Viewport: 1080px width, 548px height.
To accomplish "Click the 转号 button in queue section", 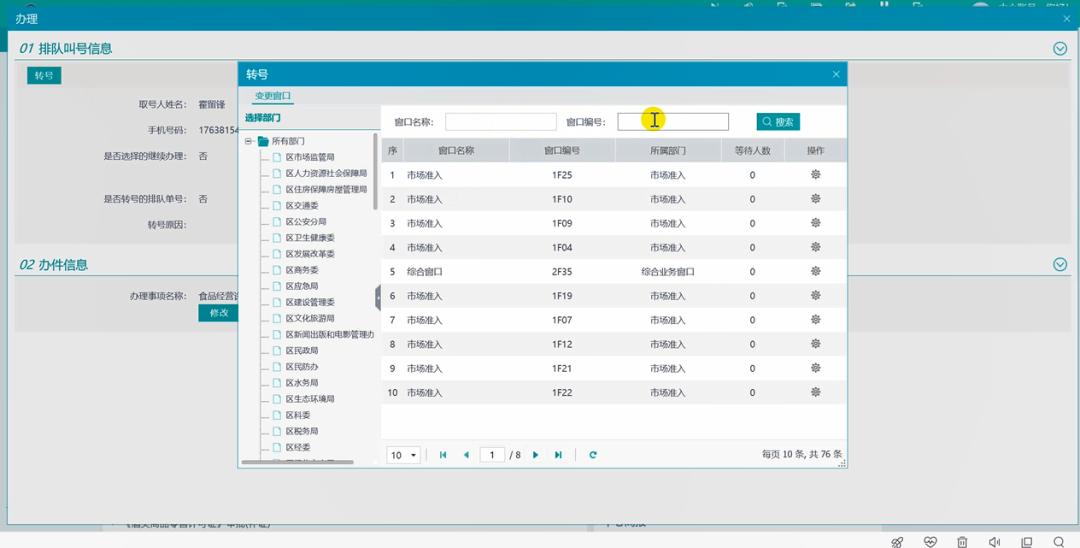I will pos(44,75).
